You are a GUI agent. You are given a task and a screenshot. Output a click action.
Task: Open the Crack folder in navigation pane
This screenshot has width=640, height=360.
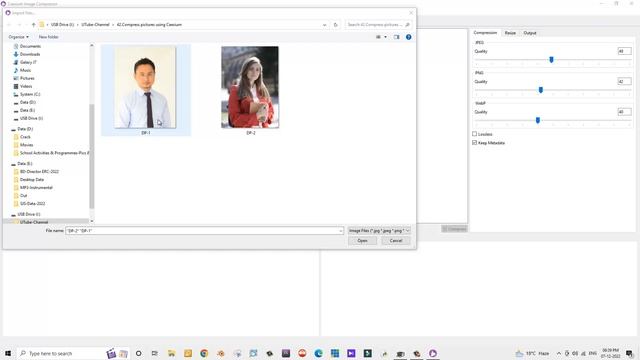[x=25, y=137]
